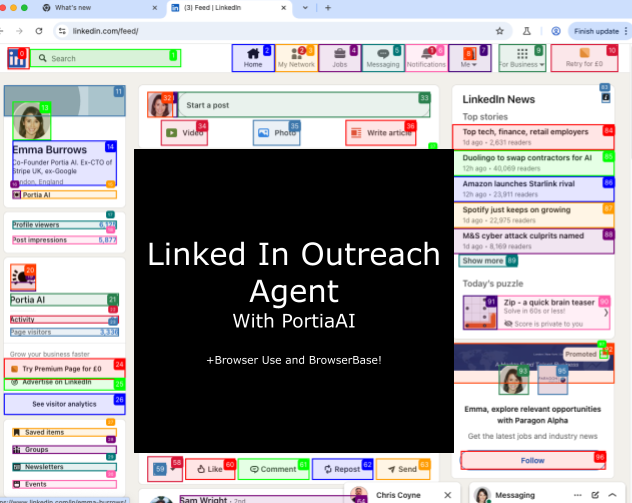
Task: Open Zip quick brain teaser puzzle
Action: [536, 313]
